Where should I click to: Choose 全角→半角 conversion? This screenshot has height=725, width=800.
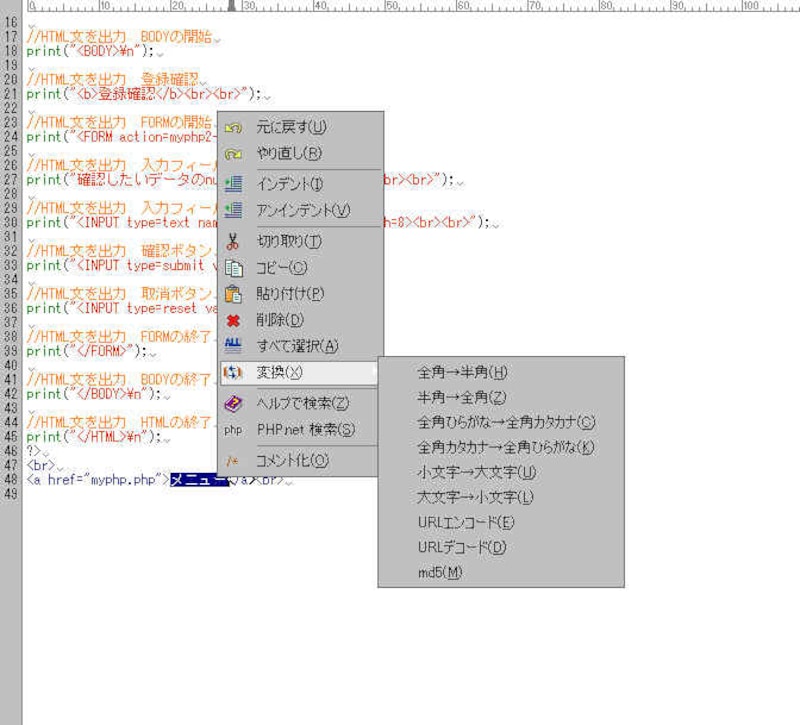tap(462, 372)
